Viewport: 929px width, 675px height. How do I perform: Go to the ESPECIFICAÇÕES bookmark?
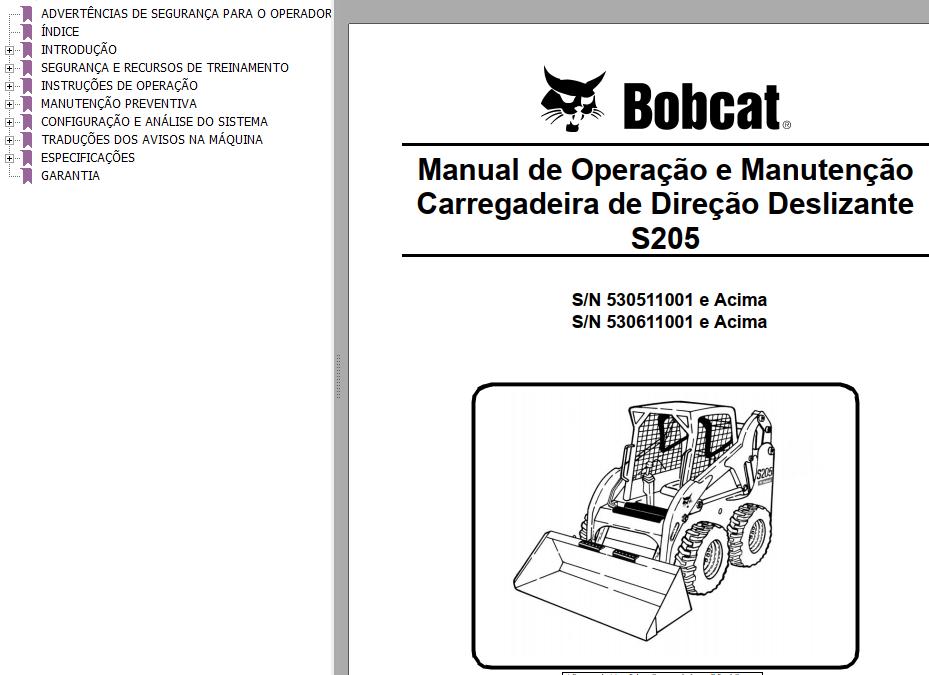(x=88, y=158)
